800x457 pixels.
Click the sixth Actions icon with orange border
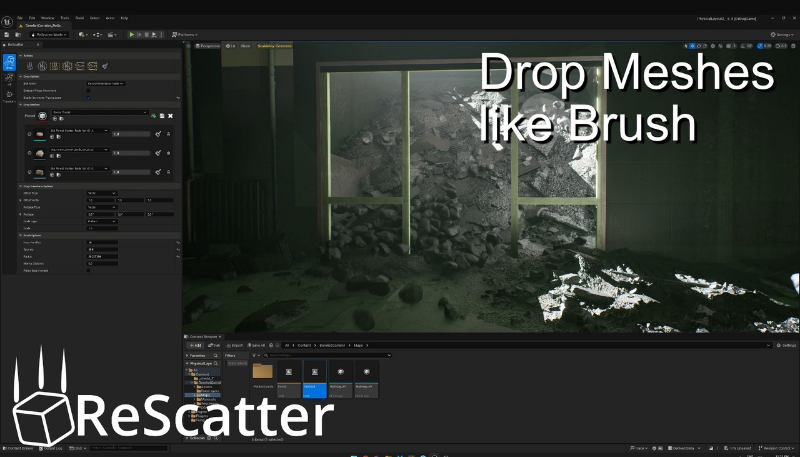[x=92, y=66]
